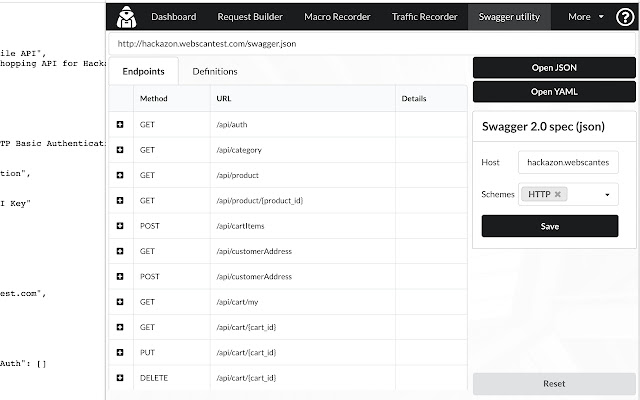Switch to the Definitions tab
This screenshot has width=640, height=400.
215,72
